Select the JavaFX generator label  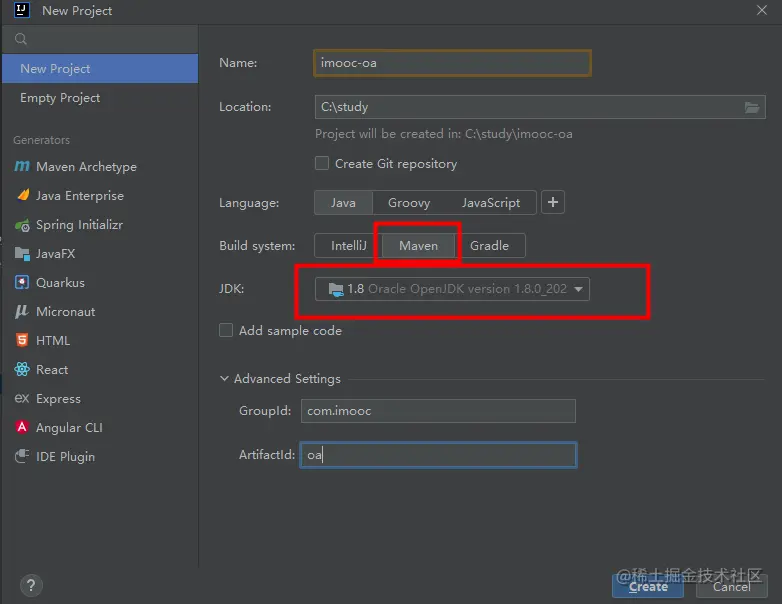click(x=55, y=254)
